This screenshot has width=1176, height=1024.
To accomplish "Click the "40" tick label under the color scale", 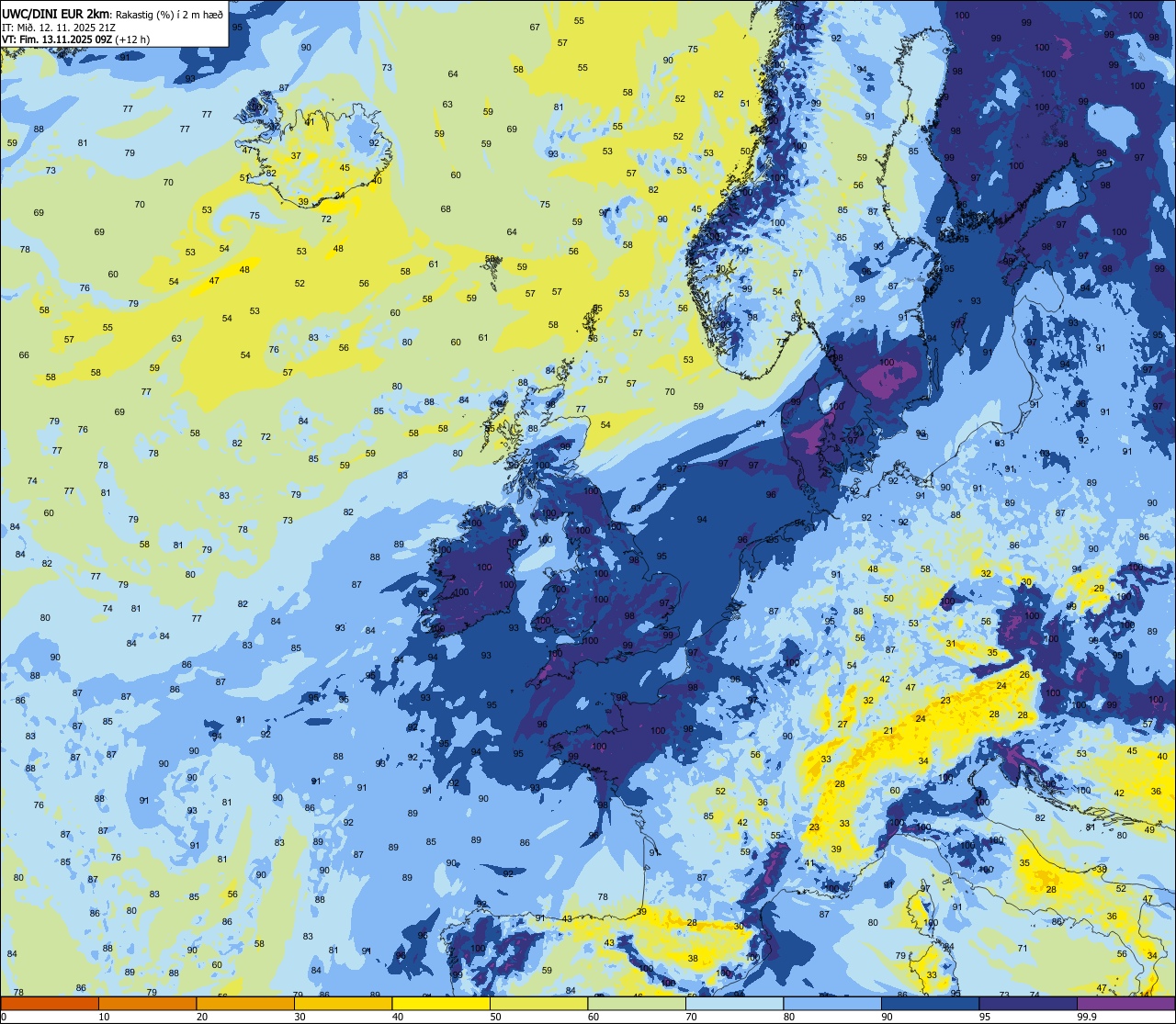I will point(398,1017).
